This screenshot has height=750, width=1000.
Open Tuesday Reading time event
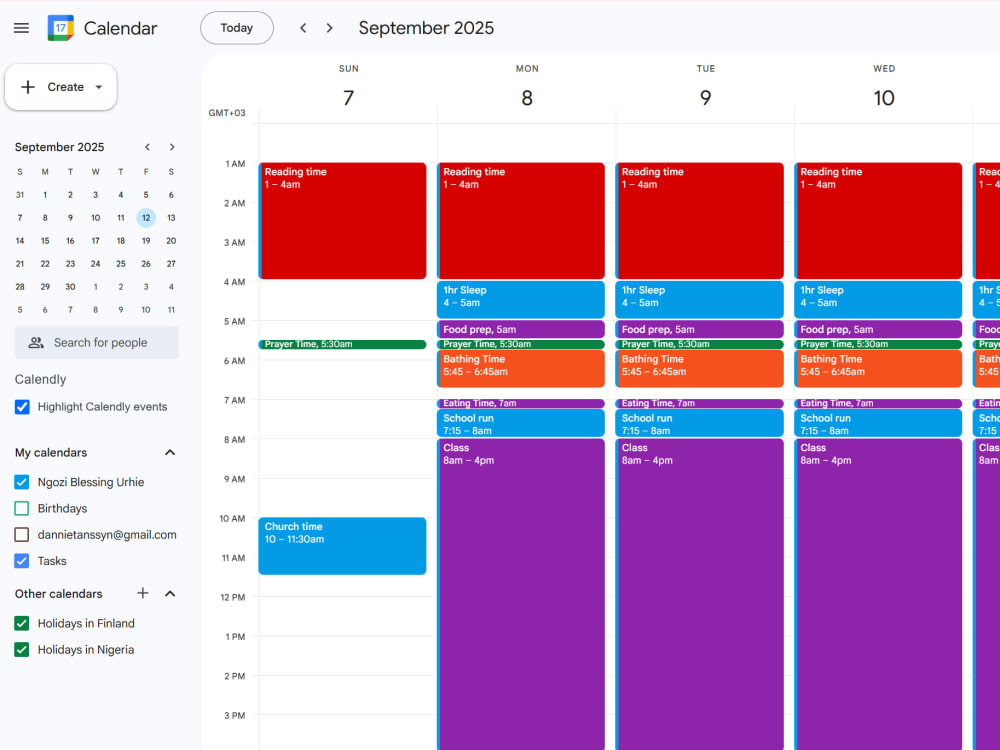pyautogui.click(x=700, y=221)
